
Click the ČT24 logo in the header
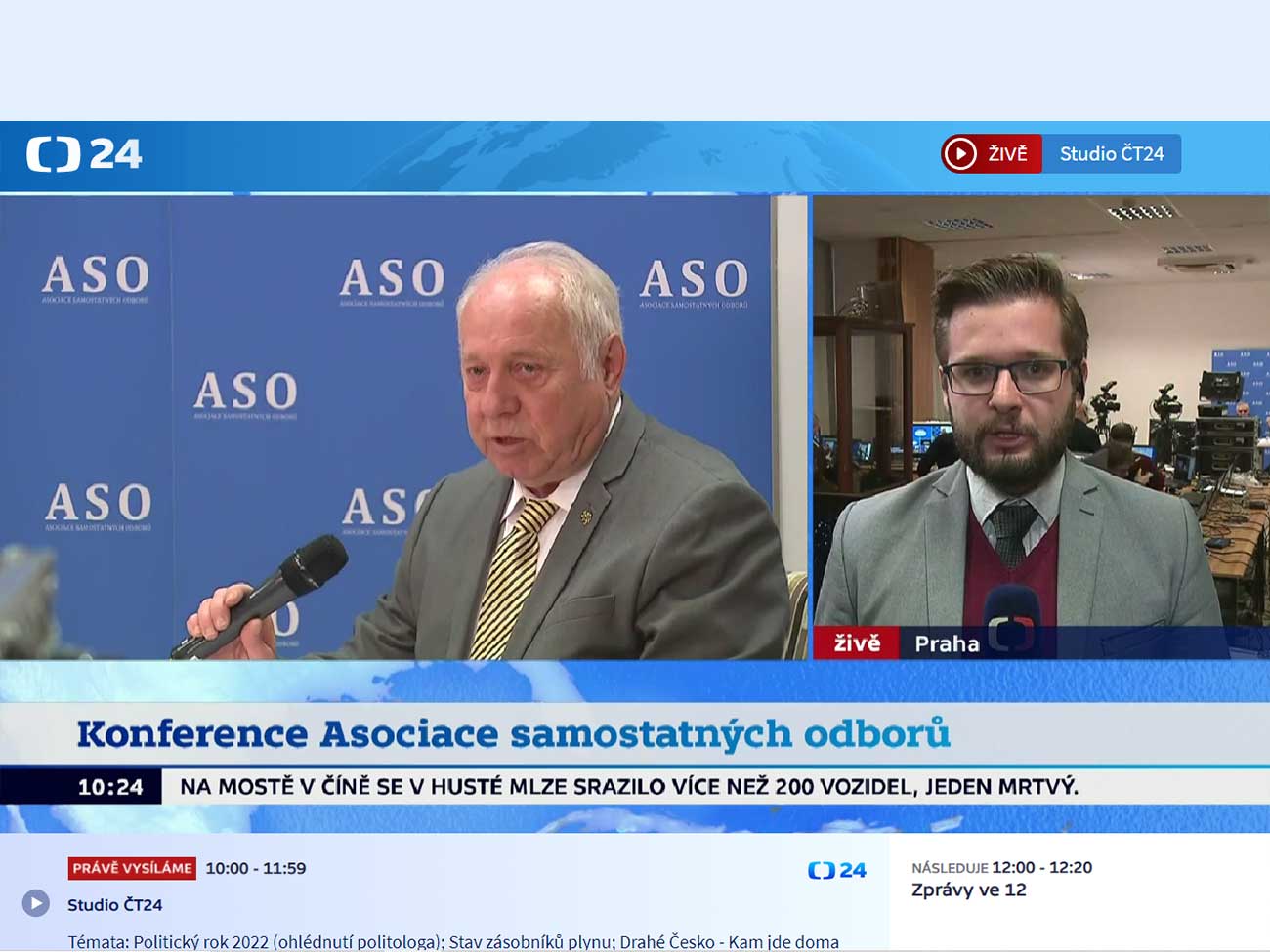(84, 154)
